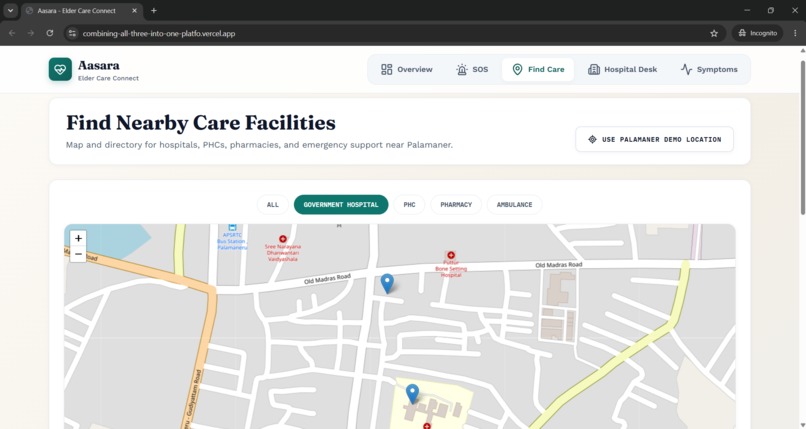Image resolution: width=806 pixels, height=429 pixels.
Task: Open the tab search dropdown
Action: point(10,10)
